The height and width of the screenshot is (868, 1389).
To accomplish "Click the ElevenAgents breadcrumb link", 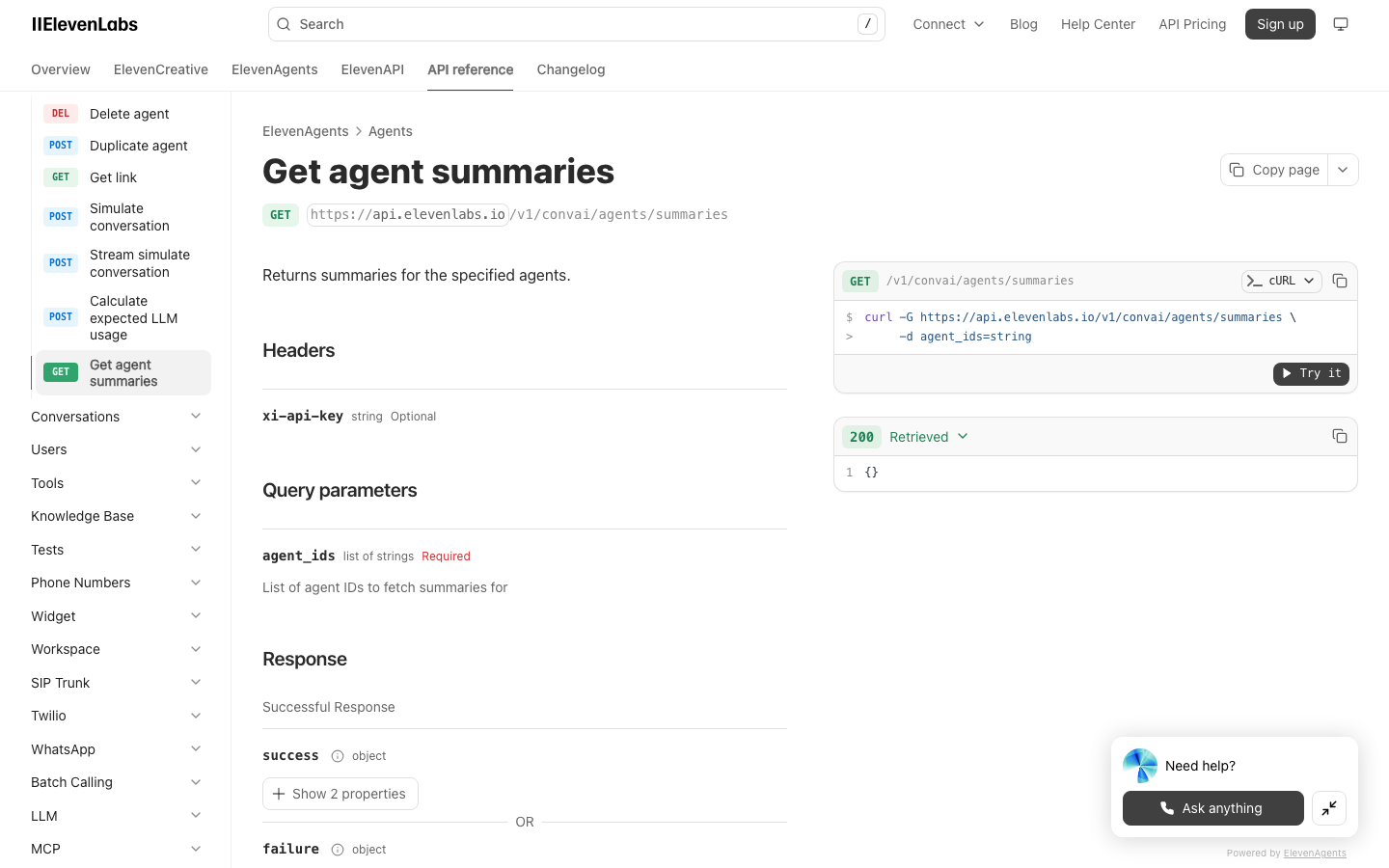I will (306, 131).
